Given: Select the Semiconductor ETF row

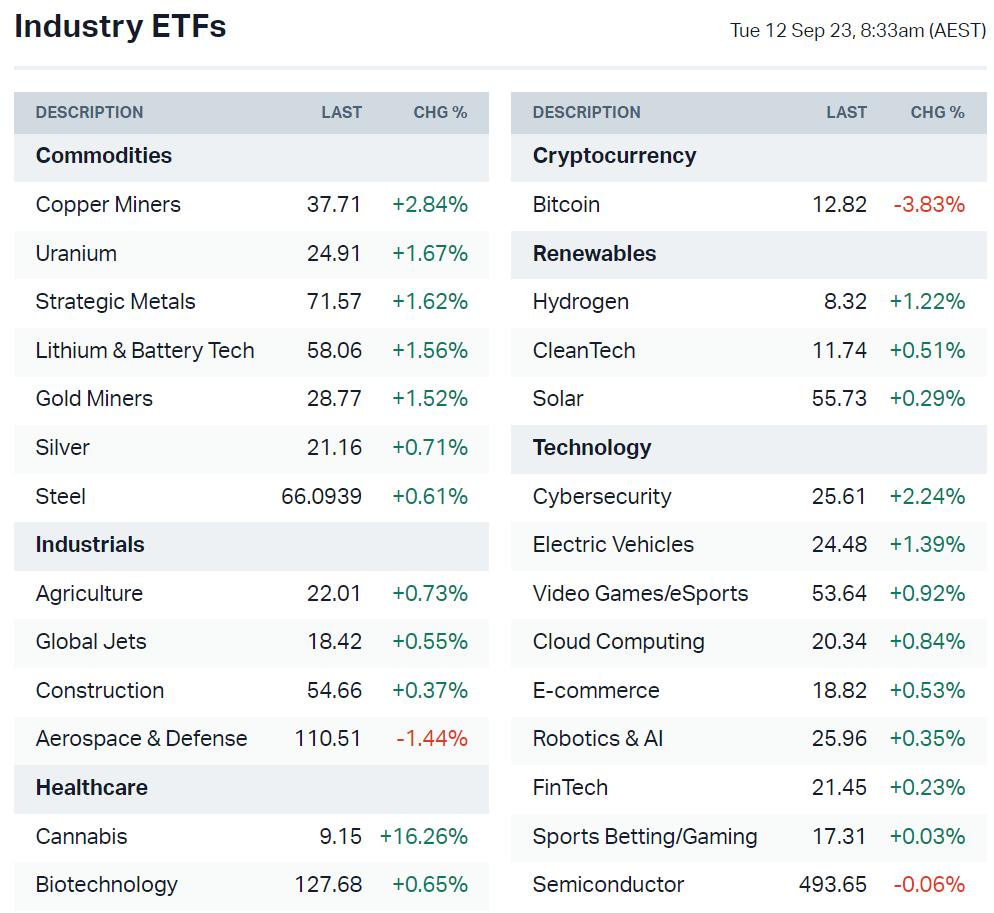Looking at the screenshot, I should point(608,885).
